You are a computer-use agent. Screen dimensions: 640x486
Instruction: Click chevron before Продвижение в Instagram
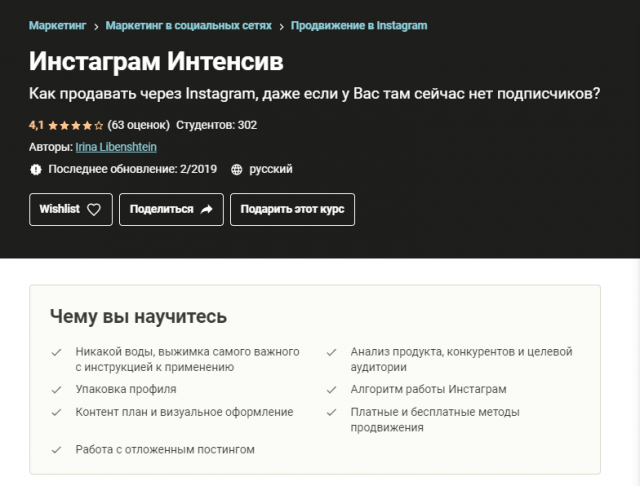click(x=282, y=24)
